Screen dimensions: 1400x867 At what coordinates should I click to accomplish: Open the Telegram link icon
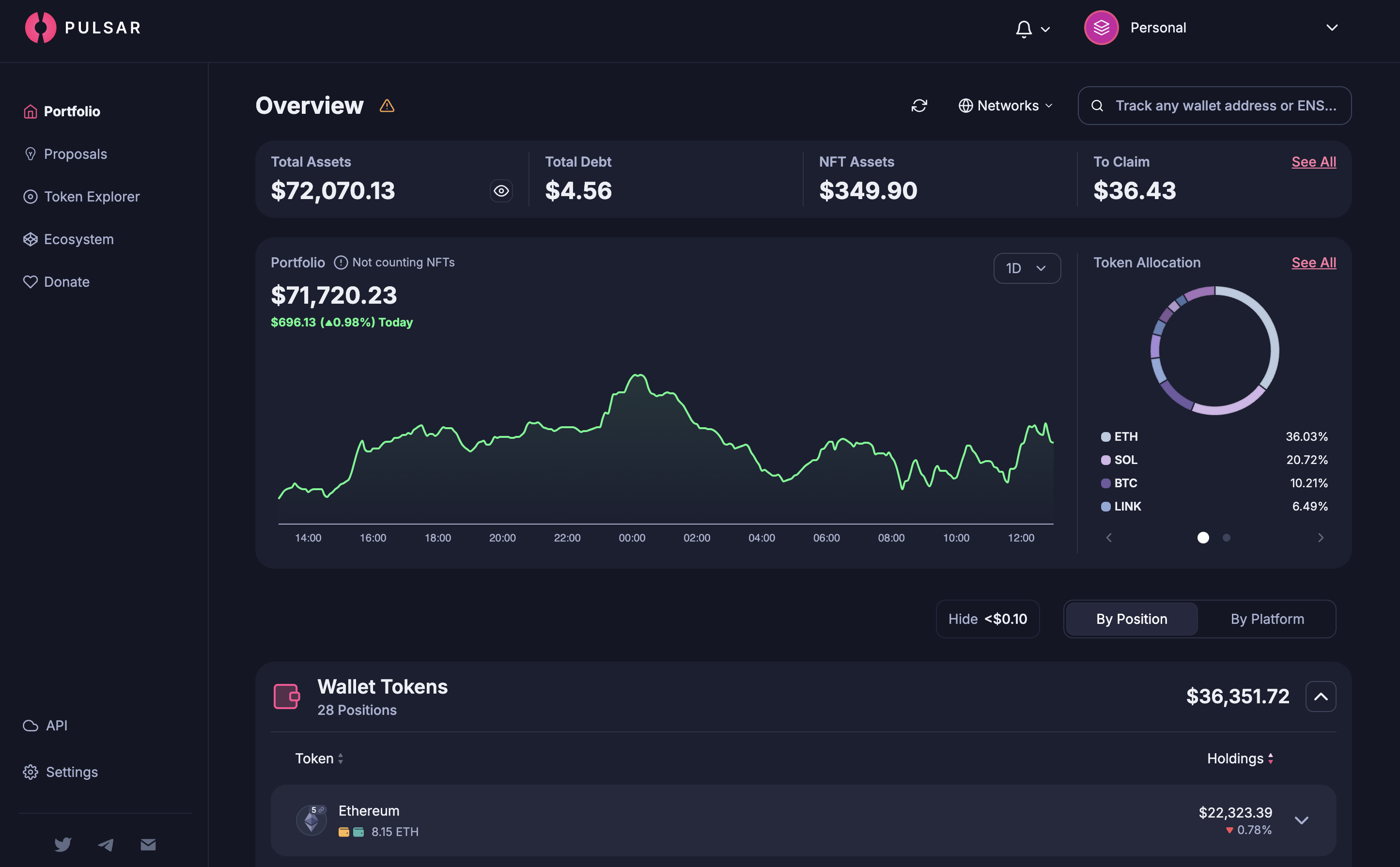(106, 844)
